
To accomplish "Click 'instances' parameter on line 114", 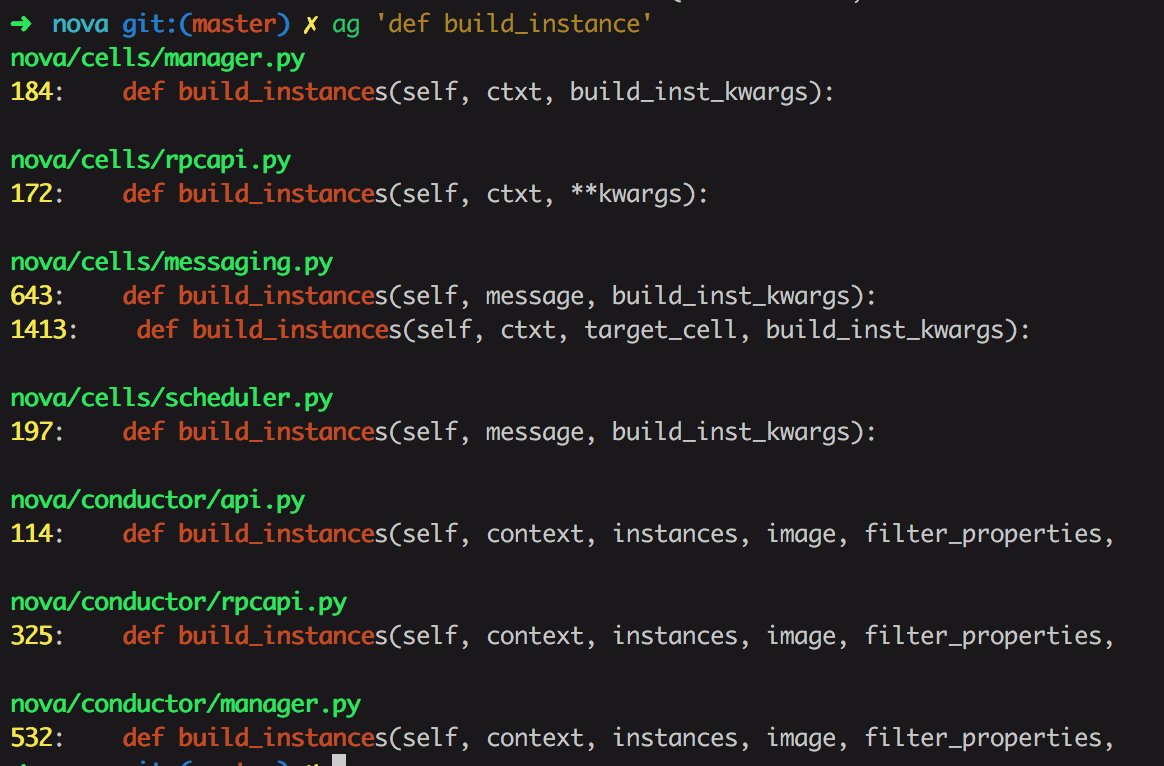I will (675, 534).
